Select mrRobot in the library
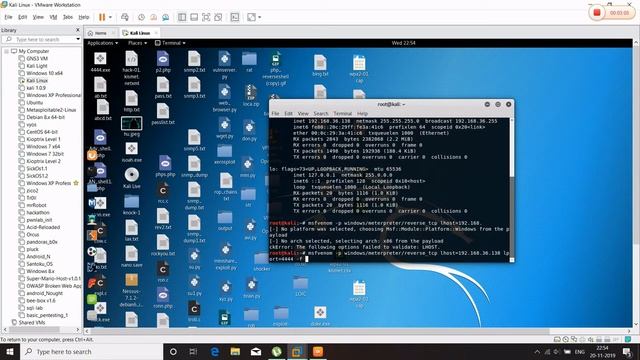This screenshot has height=360, width=640. [x=36, y=205]
